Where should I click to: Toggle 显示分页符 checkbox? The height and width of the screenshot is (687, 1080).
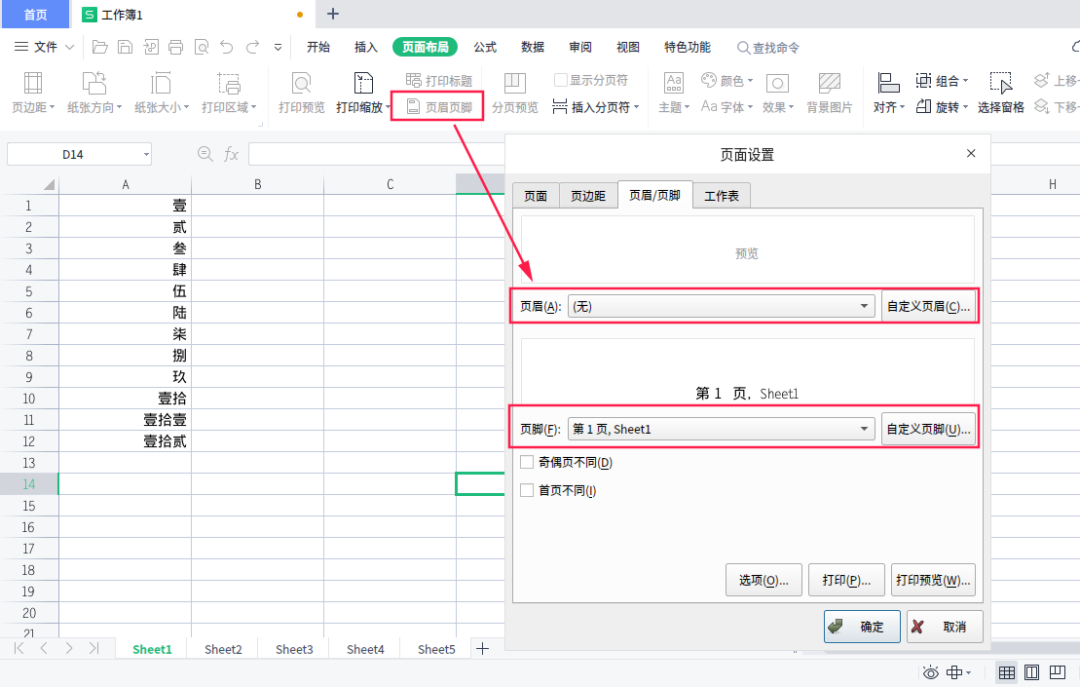[x=561, y=80]
